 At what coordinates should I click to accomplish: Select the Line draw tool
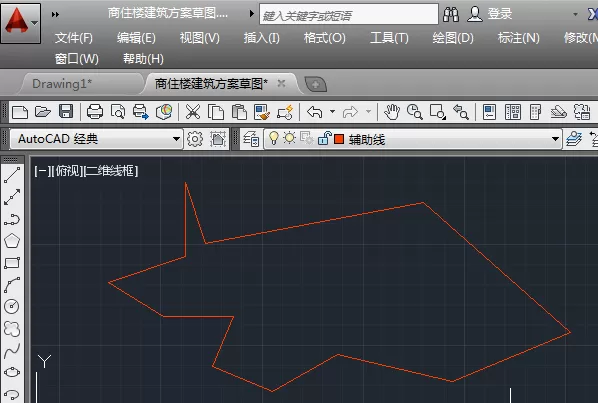click(x=12, y=175)
